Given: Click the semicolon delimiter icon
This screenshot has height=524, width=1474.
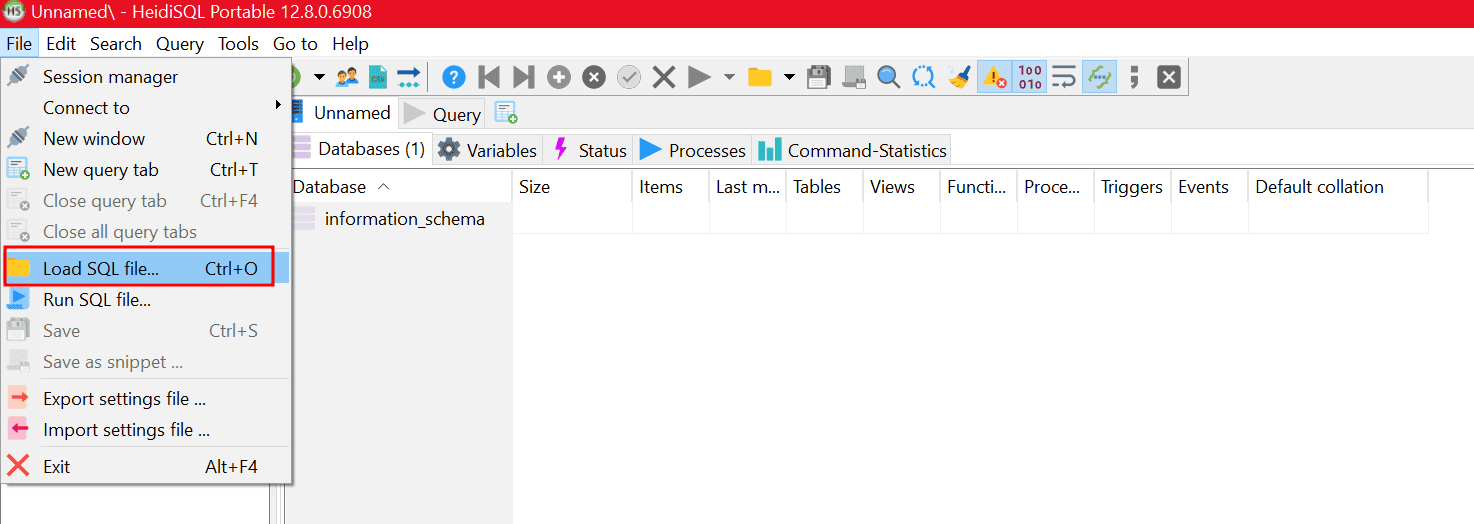Looking at the screenshot, I should click(1134, 77).
